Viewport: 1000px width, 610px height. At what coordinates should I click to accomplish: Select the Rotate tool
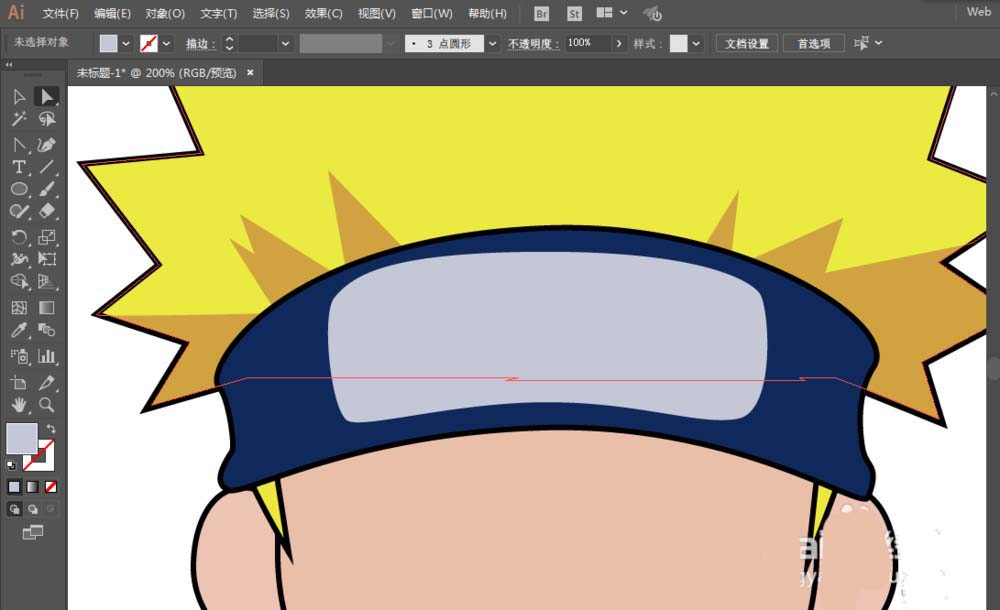19,237
